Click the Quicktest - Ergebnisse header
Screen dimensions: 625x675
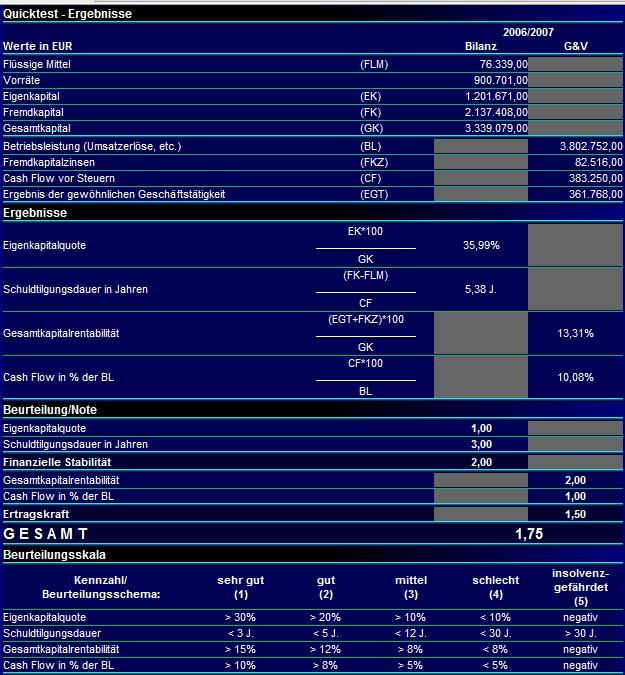(68, 14)
